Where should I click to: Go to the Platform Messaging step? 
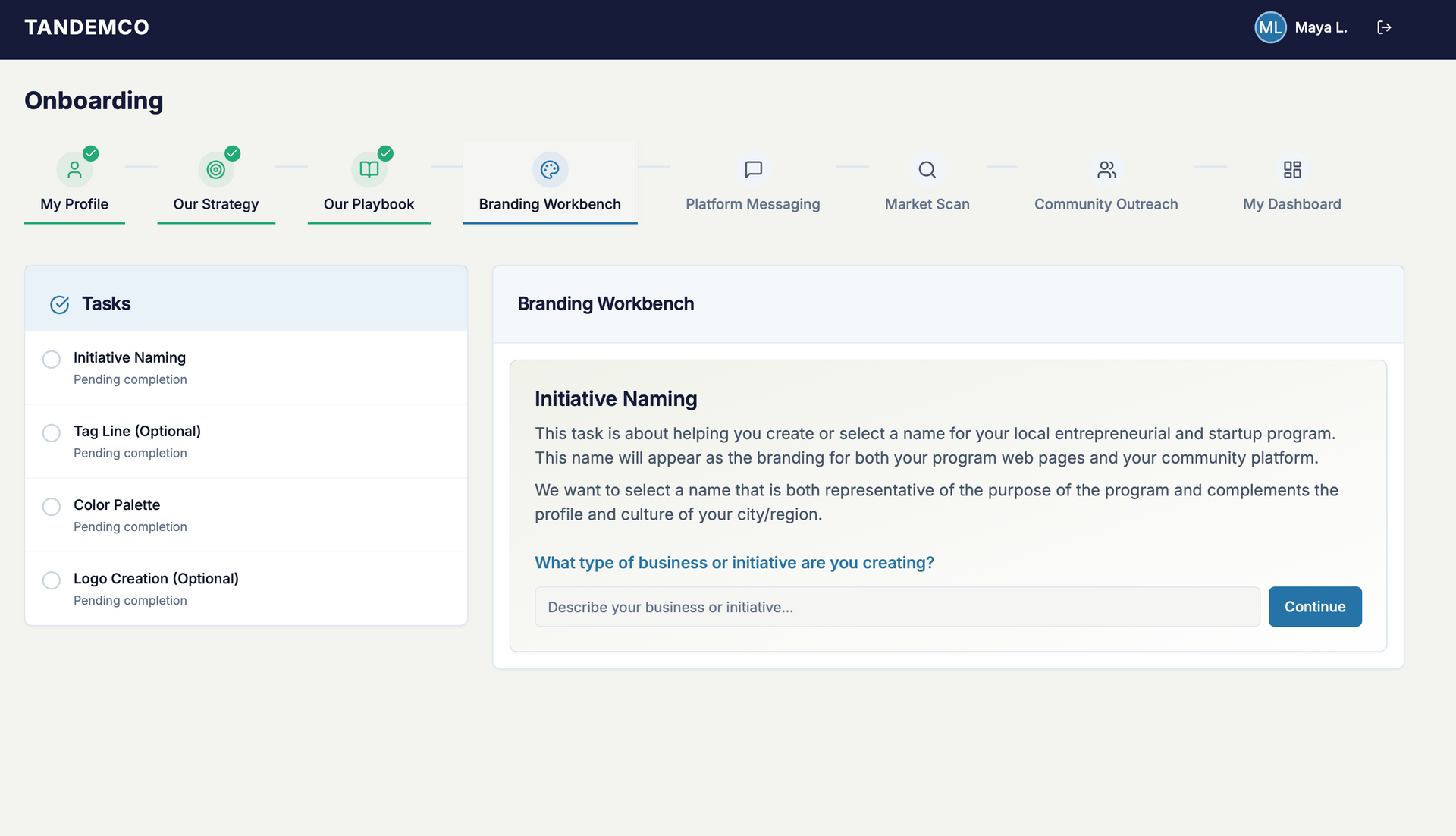pos(753,183)
